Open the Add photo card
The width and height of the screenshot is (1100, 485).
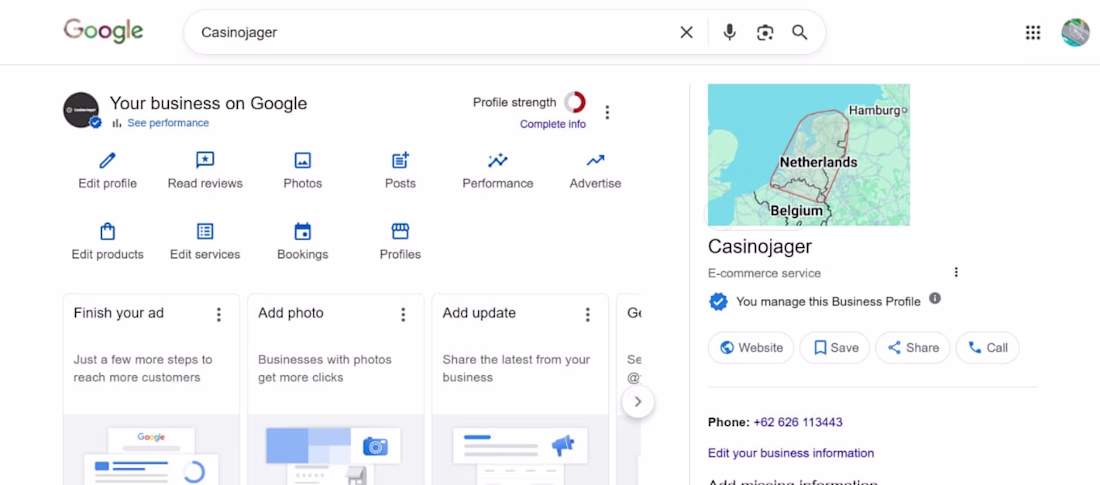[x=335, y=390]
